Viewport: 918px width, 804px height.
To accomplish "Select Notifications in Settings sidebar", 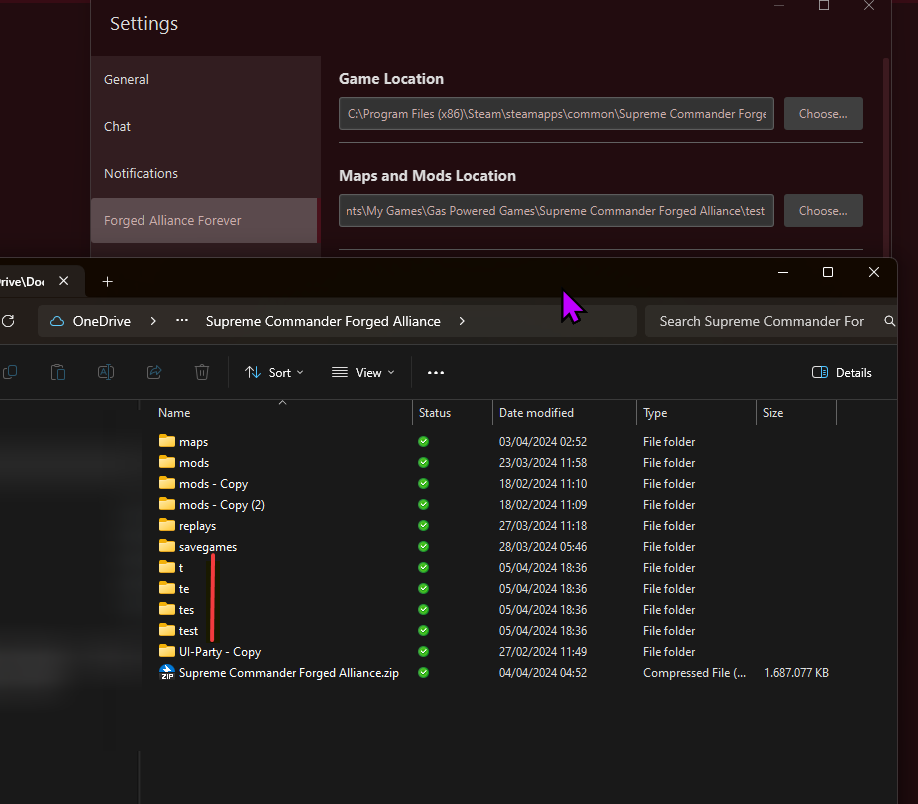I will tap(204, 173).
